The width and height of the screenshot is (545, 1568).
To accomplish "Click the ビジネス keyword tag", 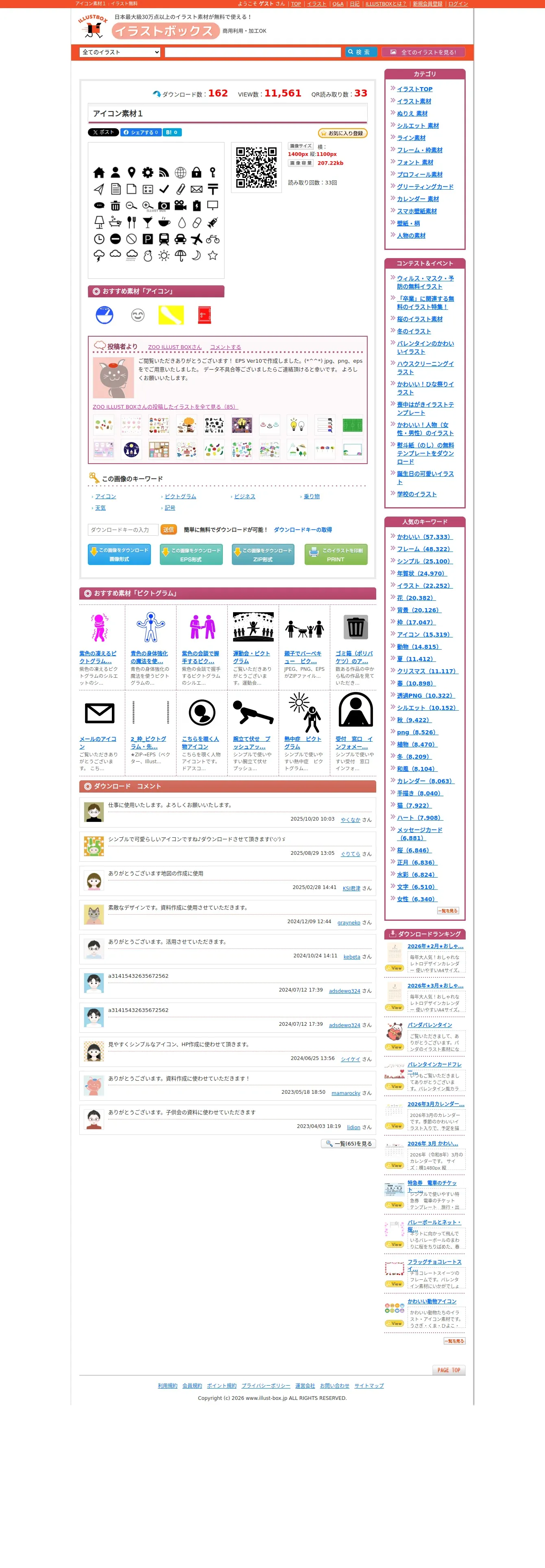I will [244, 496].
